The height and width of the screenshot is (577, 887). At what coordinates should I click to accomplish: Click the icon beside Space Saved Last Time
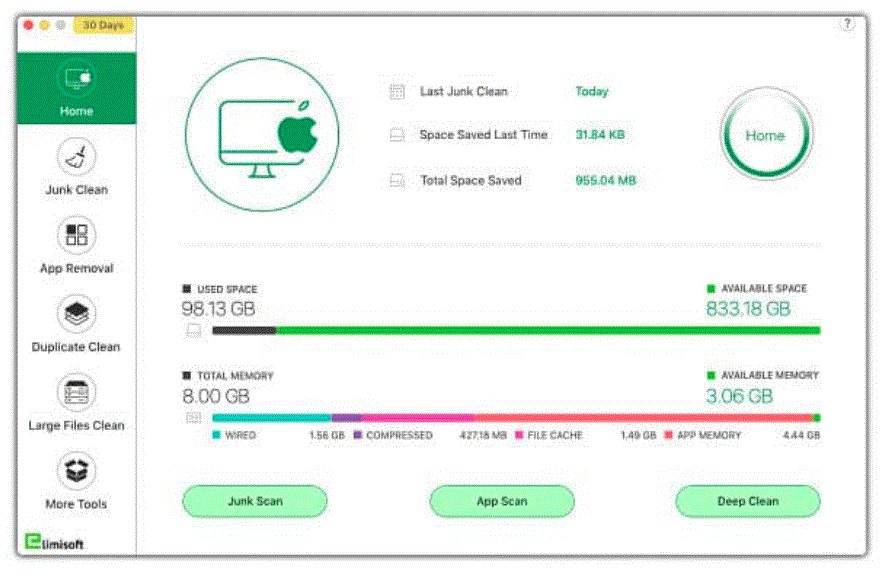tap(397, 135)
